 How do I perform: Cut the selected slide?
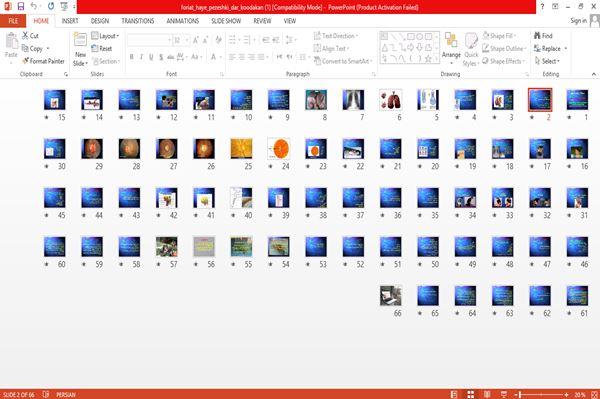tap(31, 36)
